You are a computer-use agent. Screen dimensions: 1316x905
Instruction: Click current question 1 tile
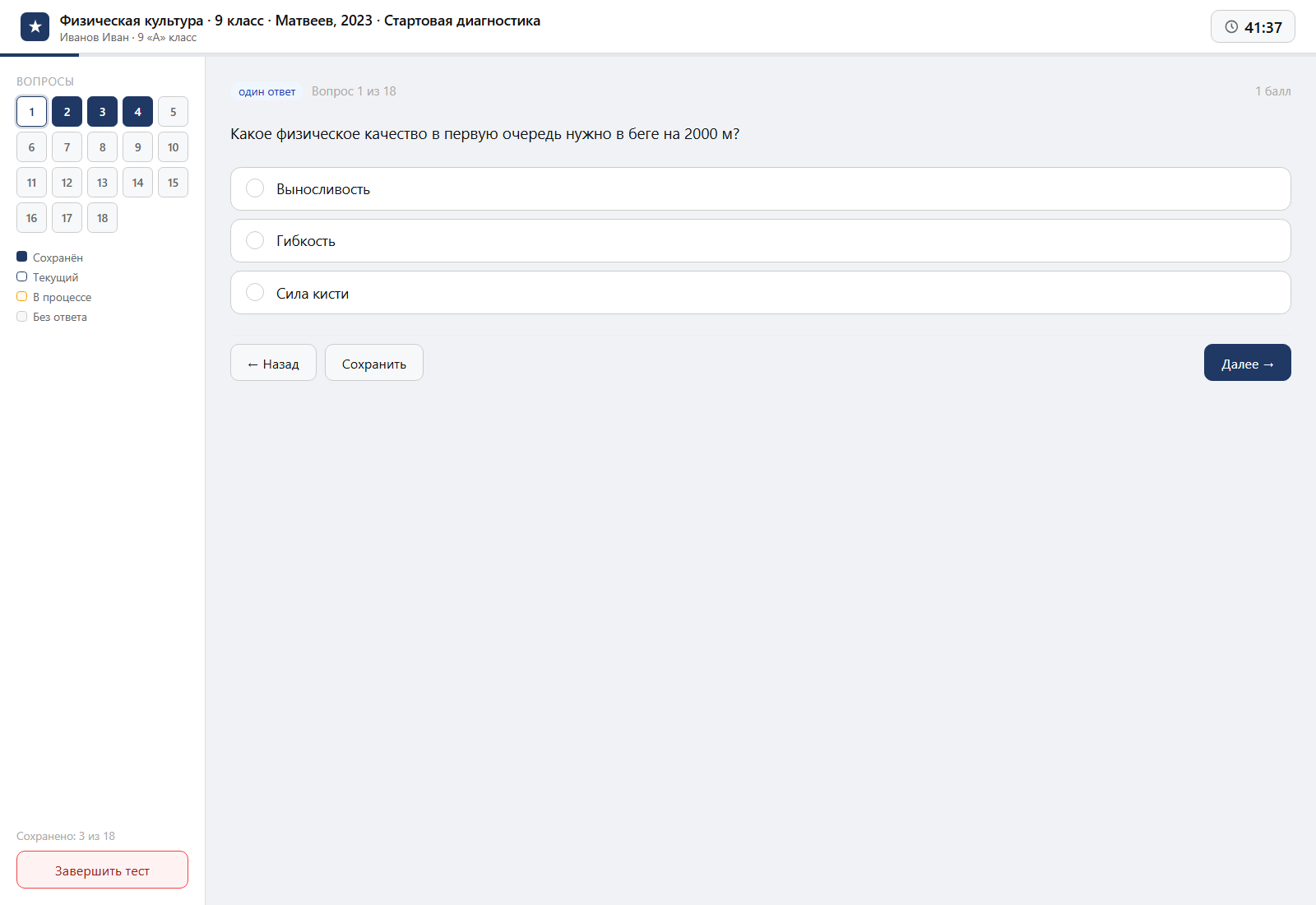tap(31, 112)
